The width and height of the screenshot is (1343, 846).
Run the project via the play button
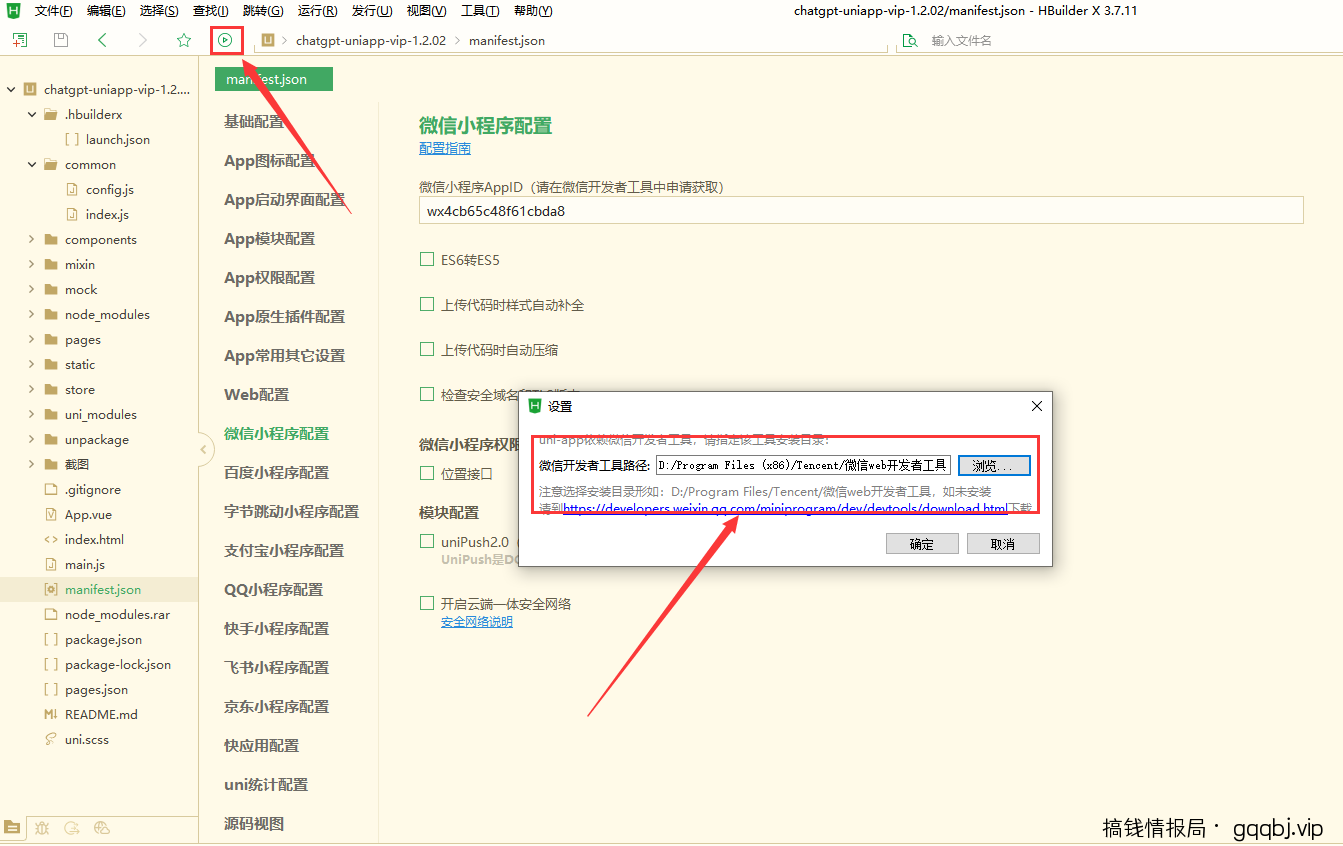(225, 40)
